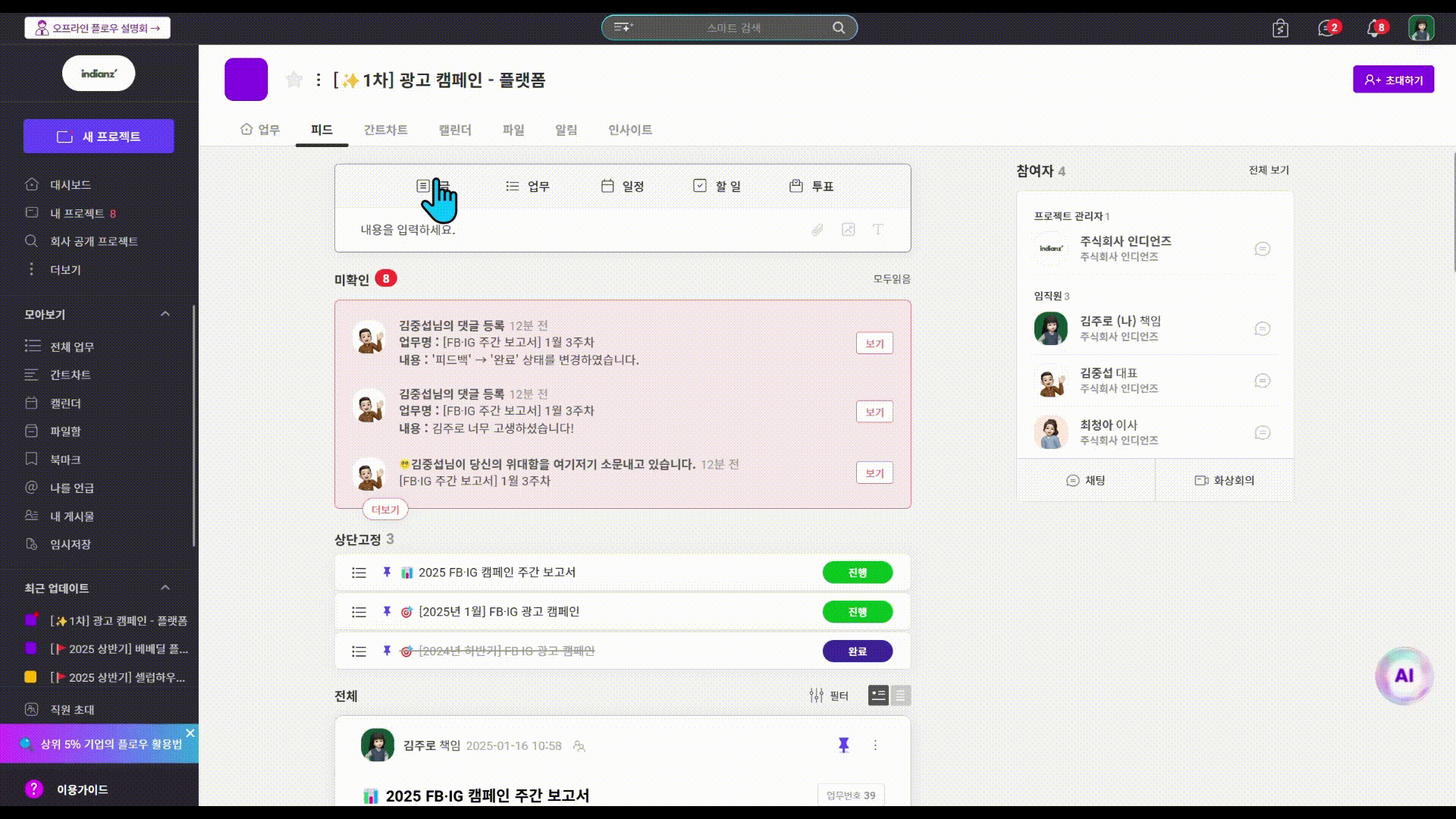Screen dimensions: 1456x819
Task: Switch to the 업무 tab
Action: pos(260,130)
